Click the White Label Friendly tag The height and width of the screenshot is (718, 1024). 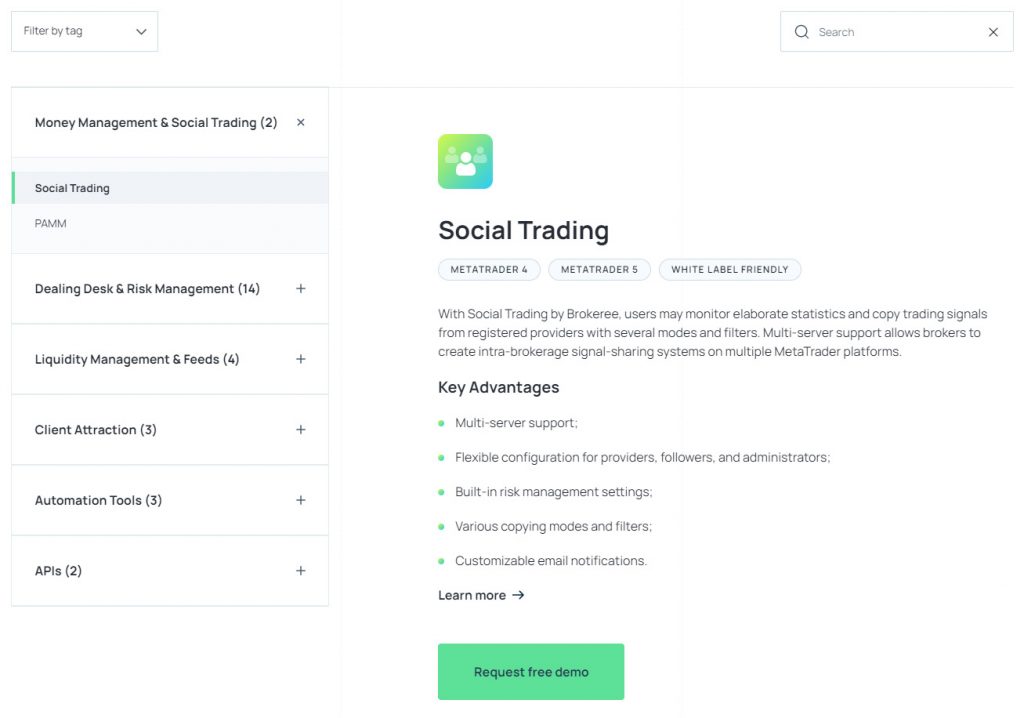tap(729, 270)
